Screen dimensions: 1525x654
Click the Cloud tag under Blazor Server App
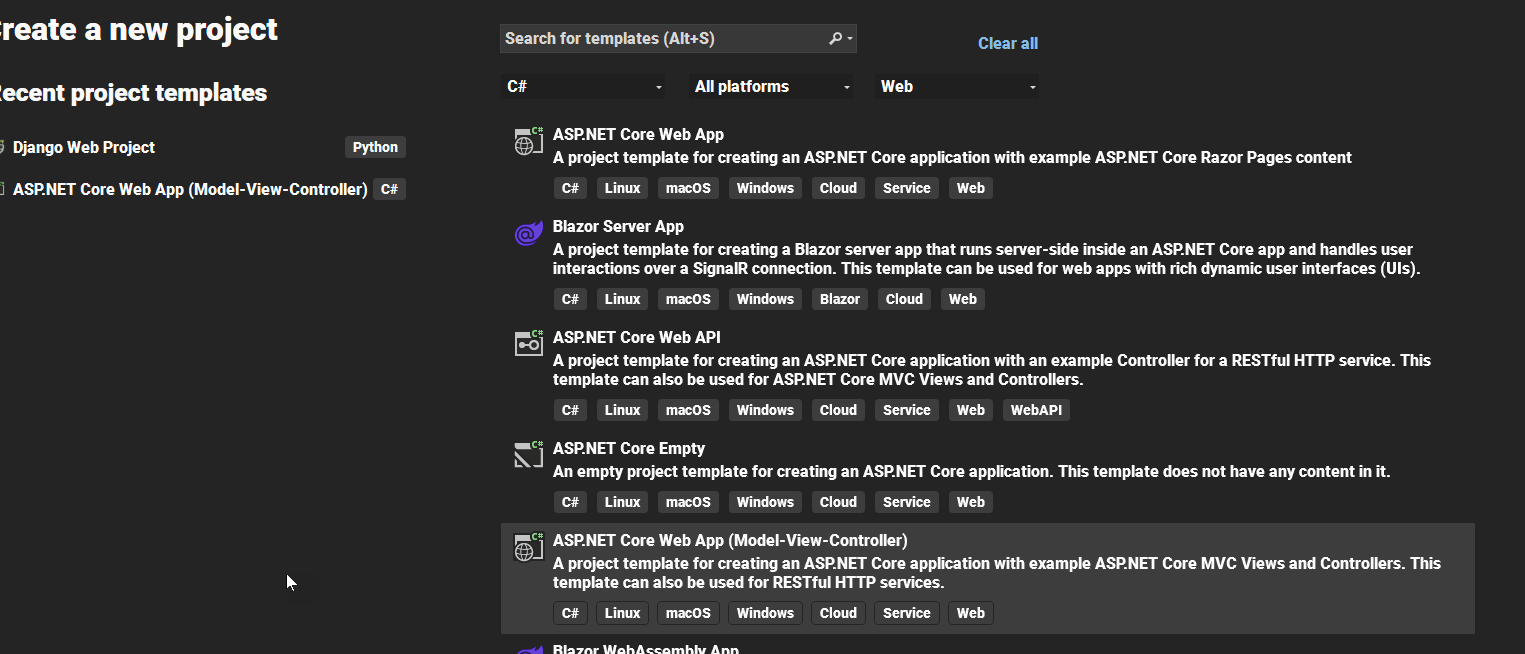coord(904,299)
